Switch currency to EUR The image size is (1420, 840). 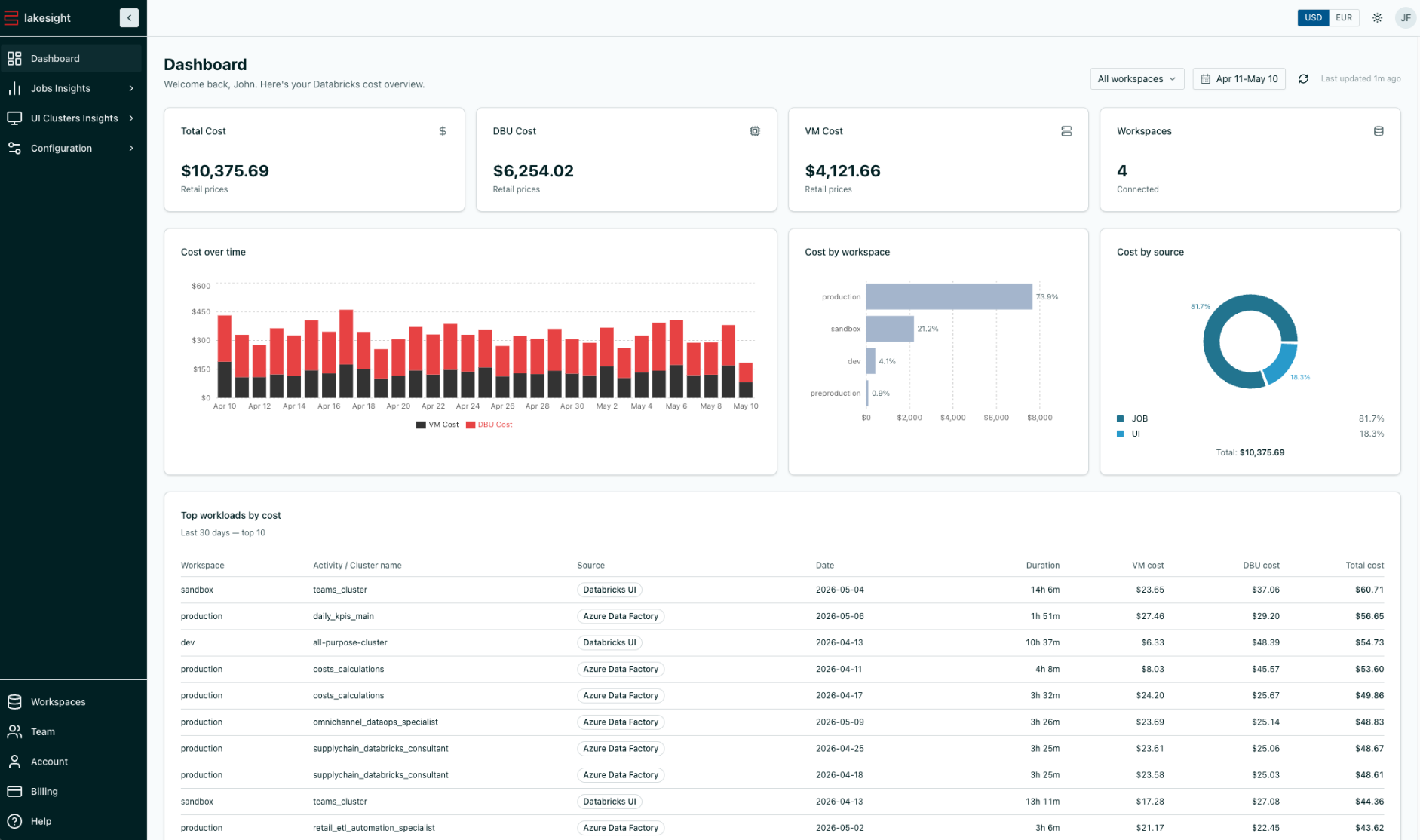tap(1344, 17)
